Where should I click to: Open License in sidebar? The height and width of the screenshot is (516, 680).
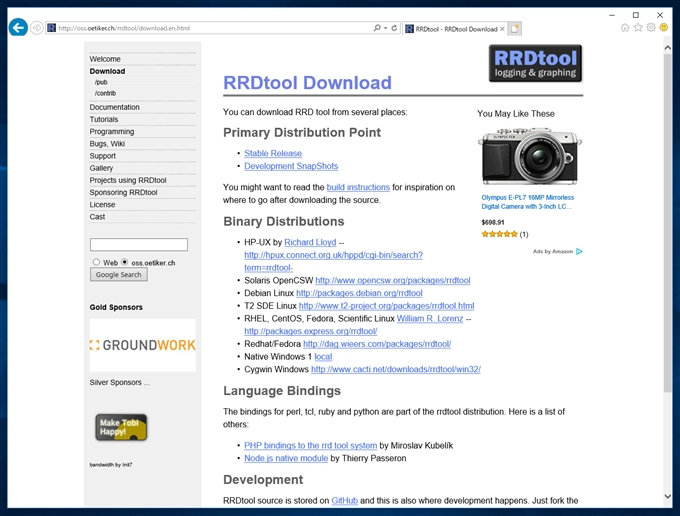coord(102,204)
